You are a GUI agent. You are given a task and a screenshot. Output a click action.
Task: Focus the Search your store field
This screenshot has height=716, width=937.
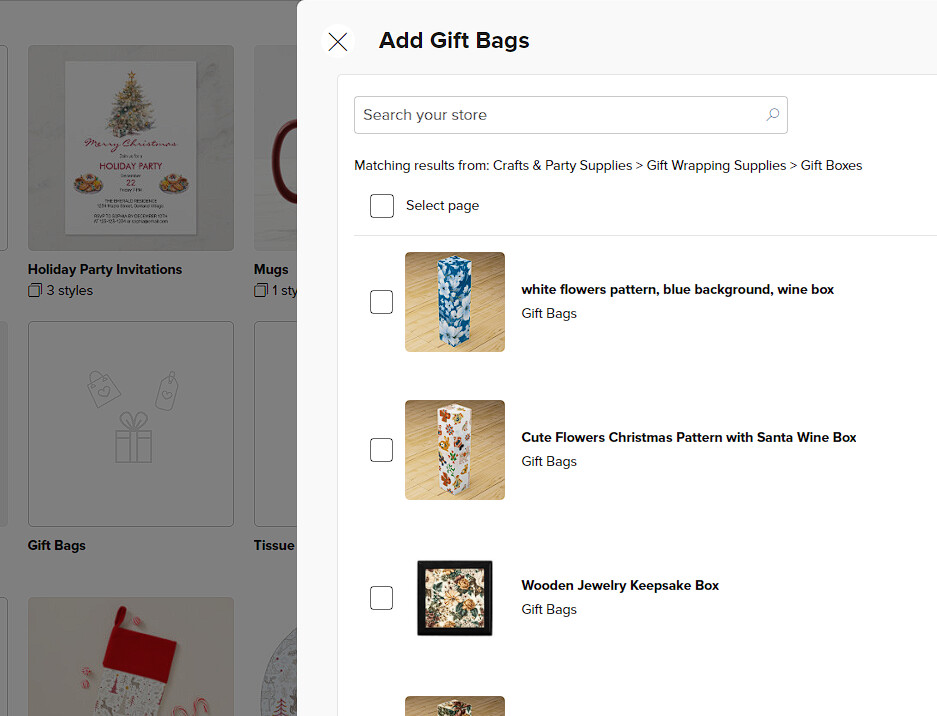(571, 115)
